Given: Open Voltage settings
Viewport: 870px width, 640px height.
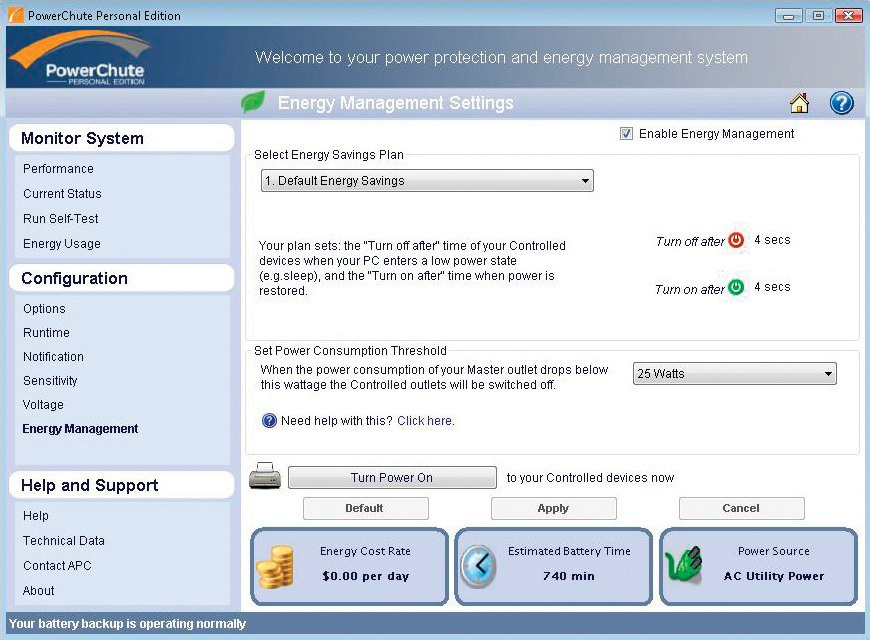Looking at the screenshot, I should [x=43, y=405].
